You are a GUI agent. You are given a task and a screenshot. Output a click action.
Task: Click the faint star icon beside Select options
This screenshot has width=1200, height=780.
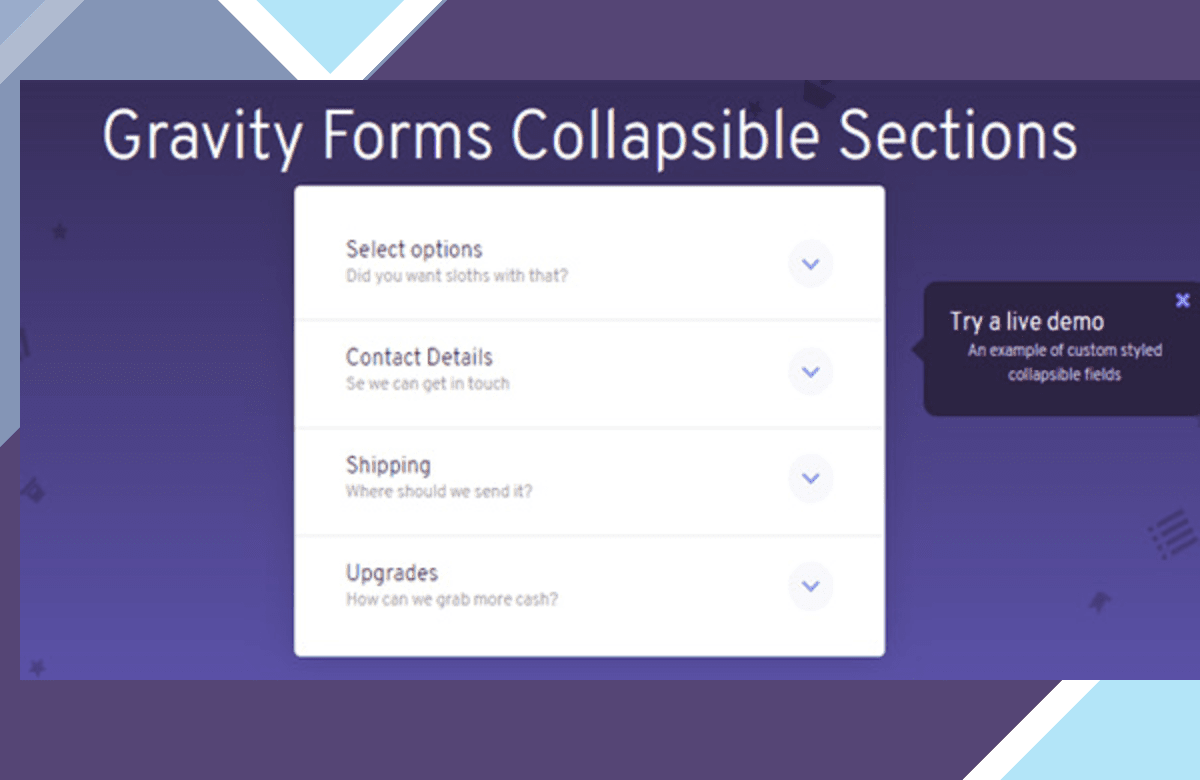tap(60, 232)
